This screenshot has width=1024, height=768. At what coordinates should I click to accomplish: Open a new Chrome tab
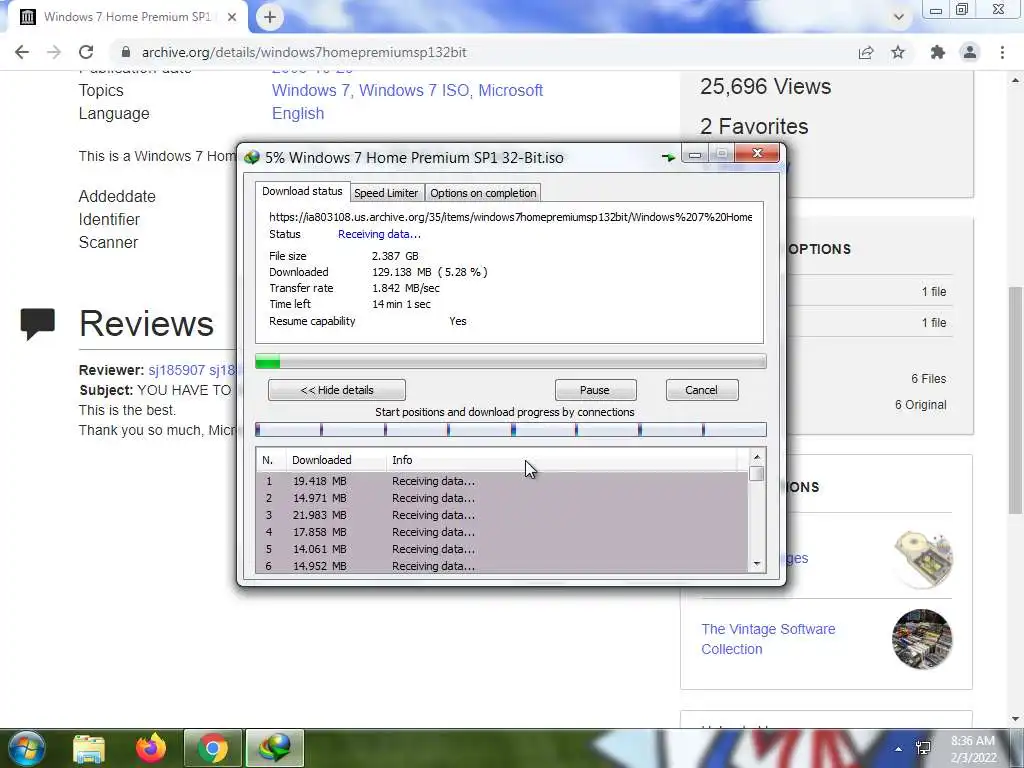coord(270,17)
